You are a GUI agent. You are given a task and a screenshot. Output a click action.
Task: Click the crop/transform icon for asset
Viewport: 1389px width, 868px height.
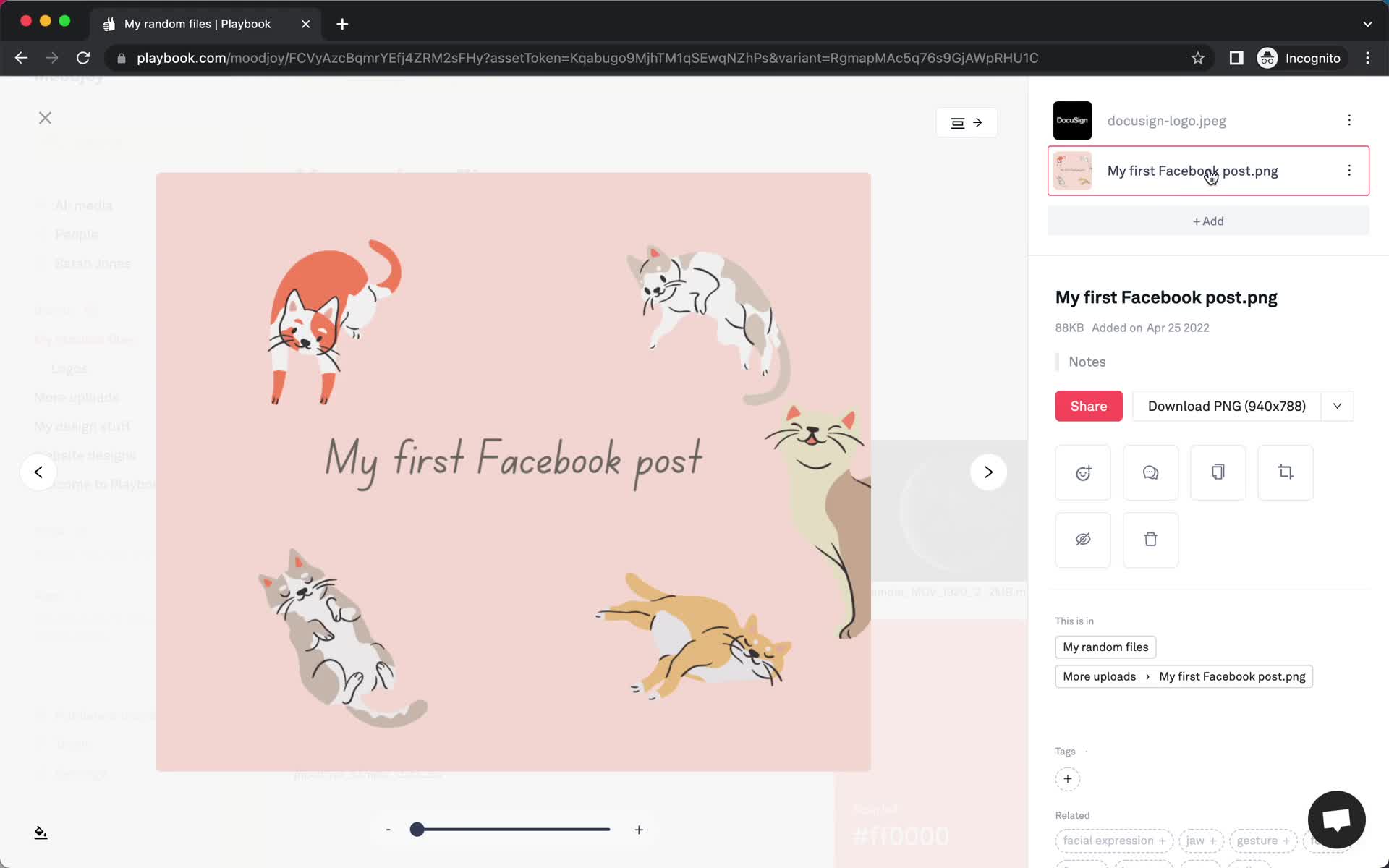(1285, 471)
